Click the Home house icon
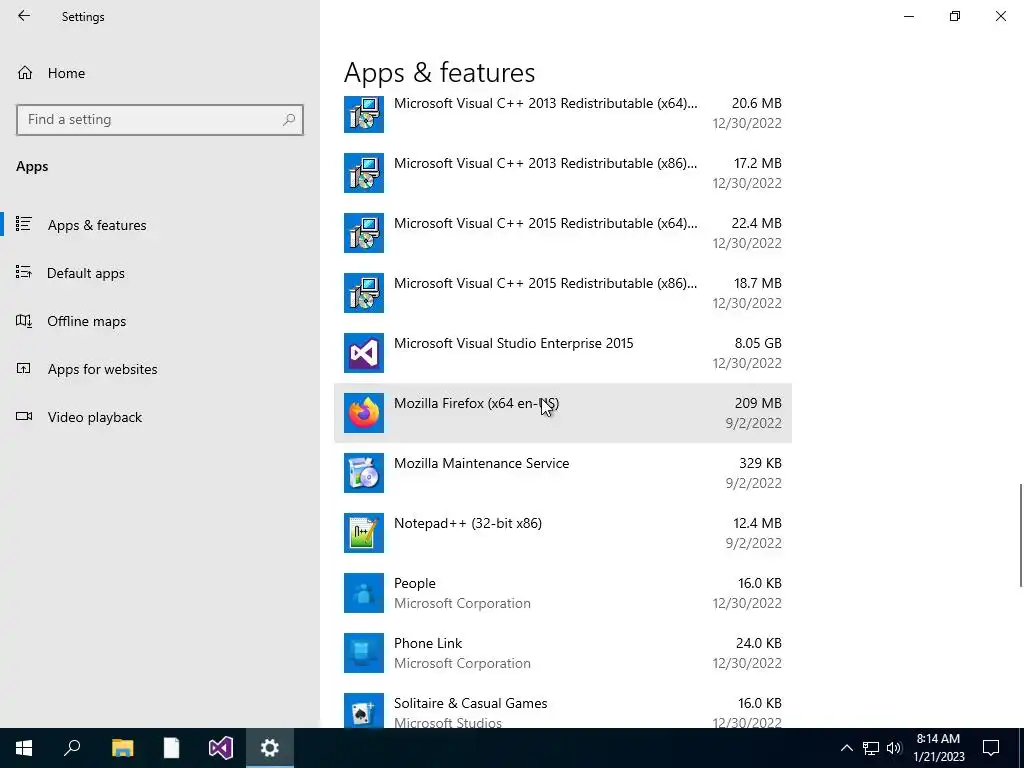Screen dimensions: 1024x768 coord(25,72)
